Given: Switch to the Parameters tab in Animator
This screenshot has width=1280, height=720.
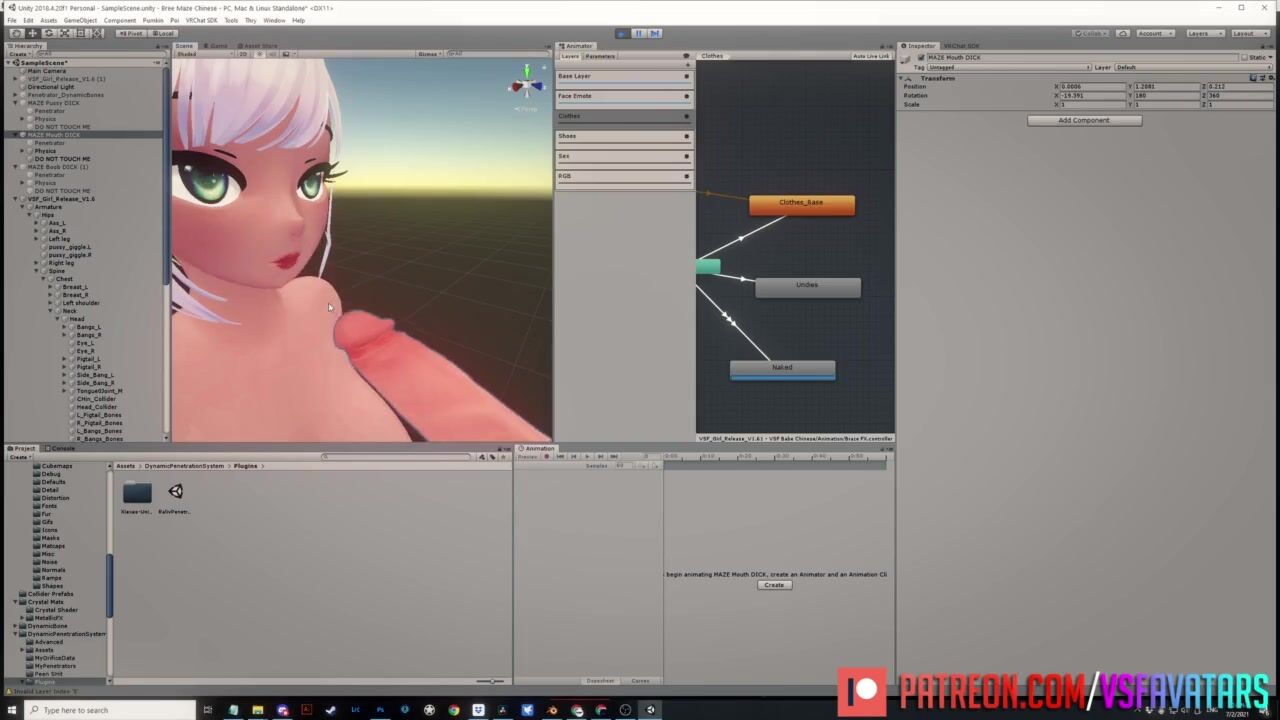Looking at the screenshot, I should pyautogui.click(x=601, y=56).
